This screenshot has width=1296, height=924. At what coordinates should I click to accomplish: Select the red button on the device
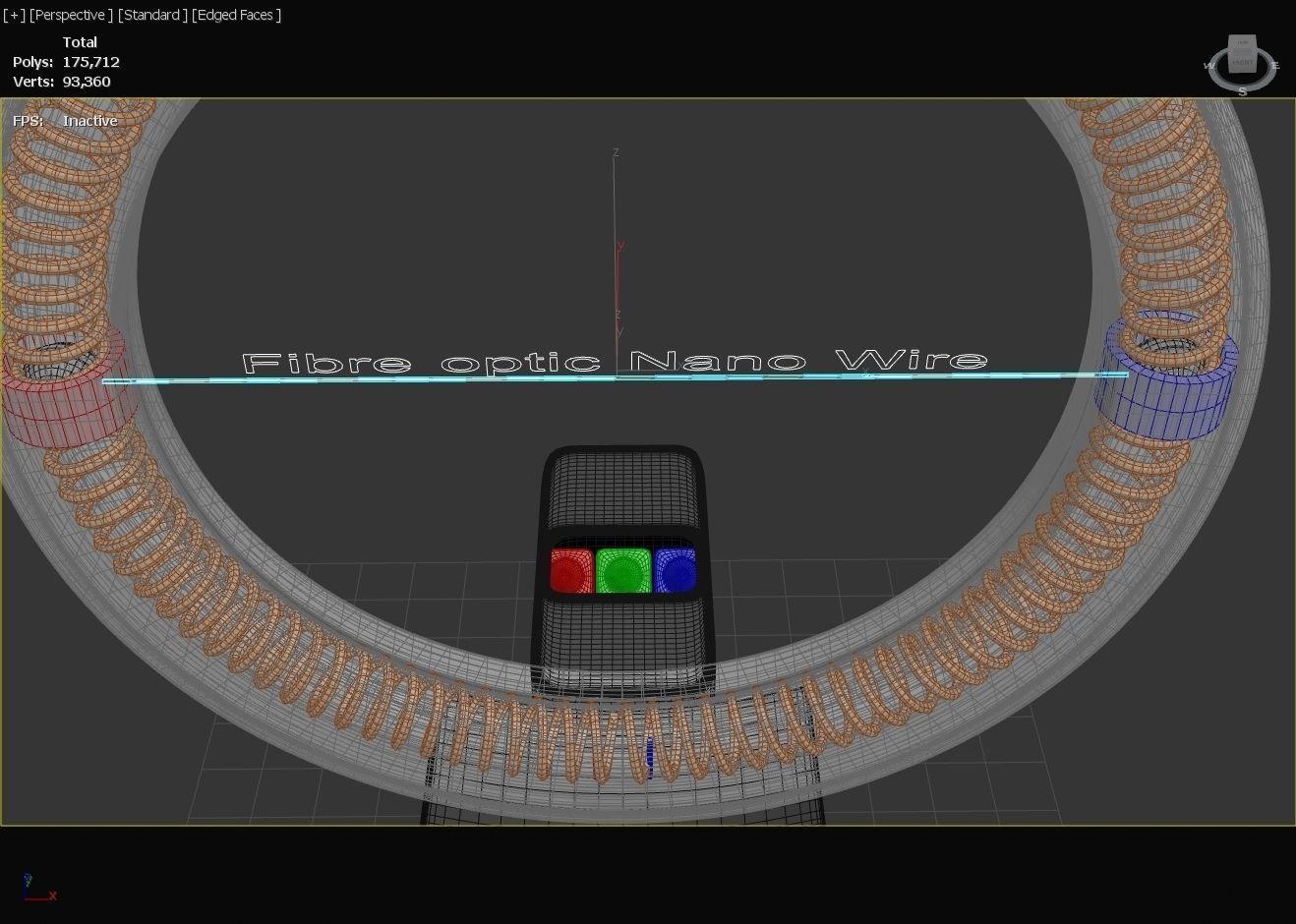[x=571, y=571]
